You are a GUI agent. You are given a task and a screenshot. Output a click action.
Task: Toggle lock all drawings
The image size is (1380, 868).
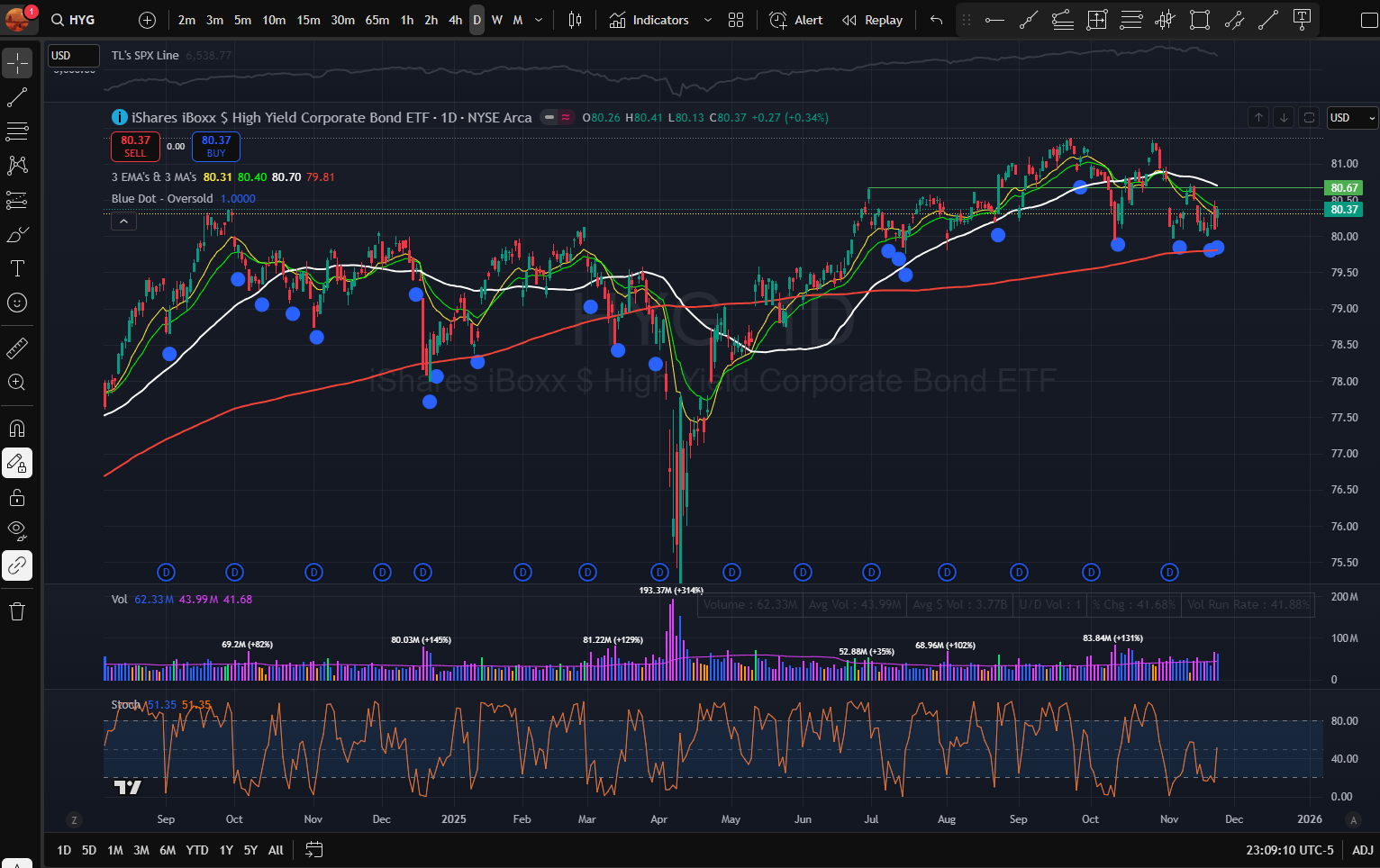coord(17,497)
